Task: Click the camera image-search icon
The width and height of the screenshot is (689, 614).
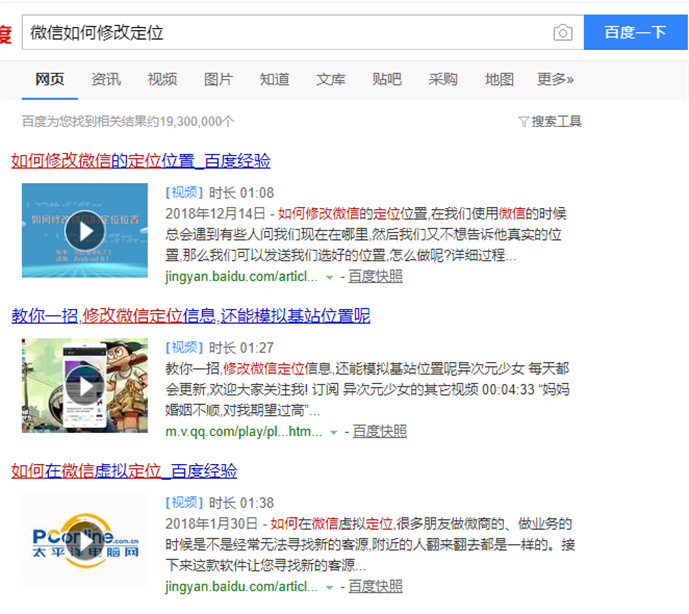Action: (562, 33)
